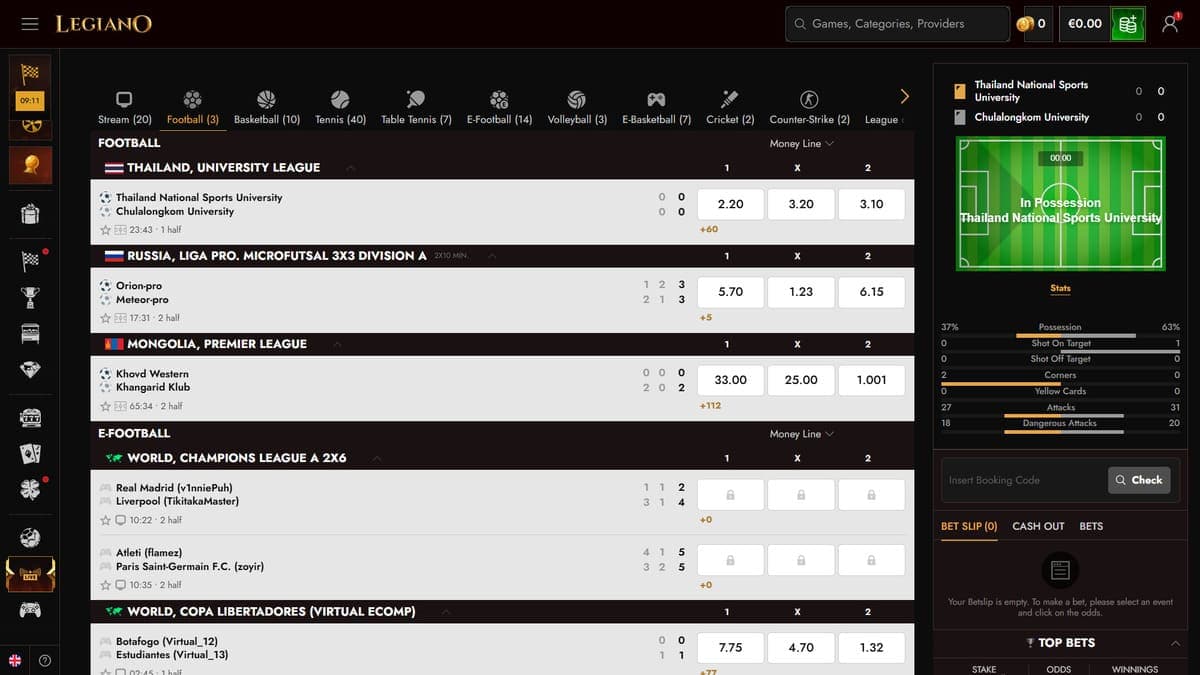Open help question mark icon
1200x675 pixels.
tap(45, 660)
